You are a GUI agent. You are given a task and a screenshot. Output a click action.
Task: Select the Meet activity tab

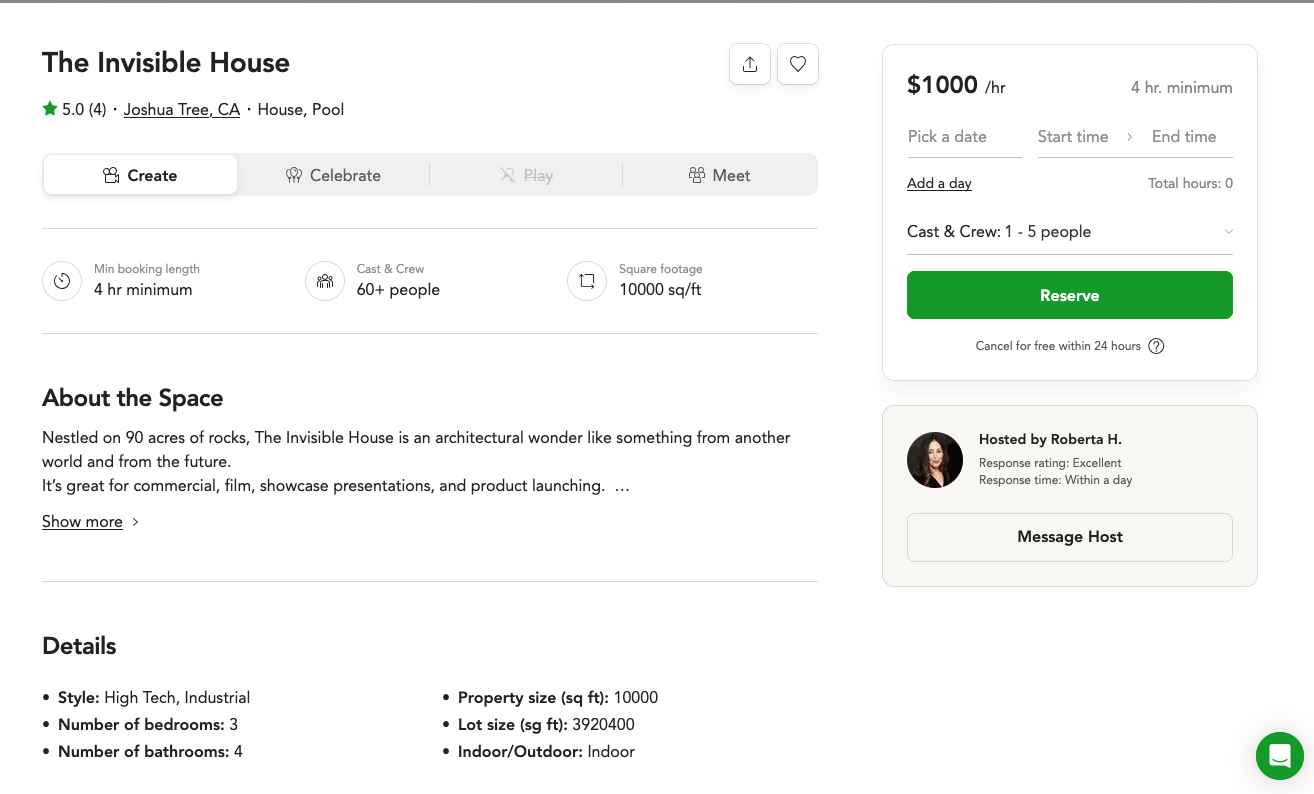719,175
